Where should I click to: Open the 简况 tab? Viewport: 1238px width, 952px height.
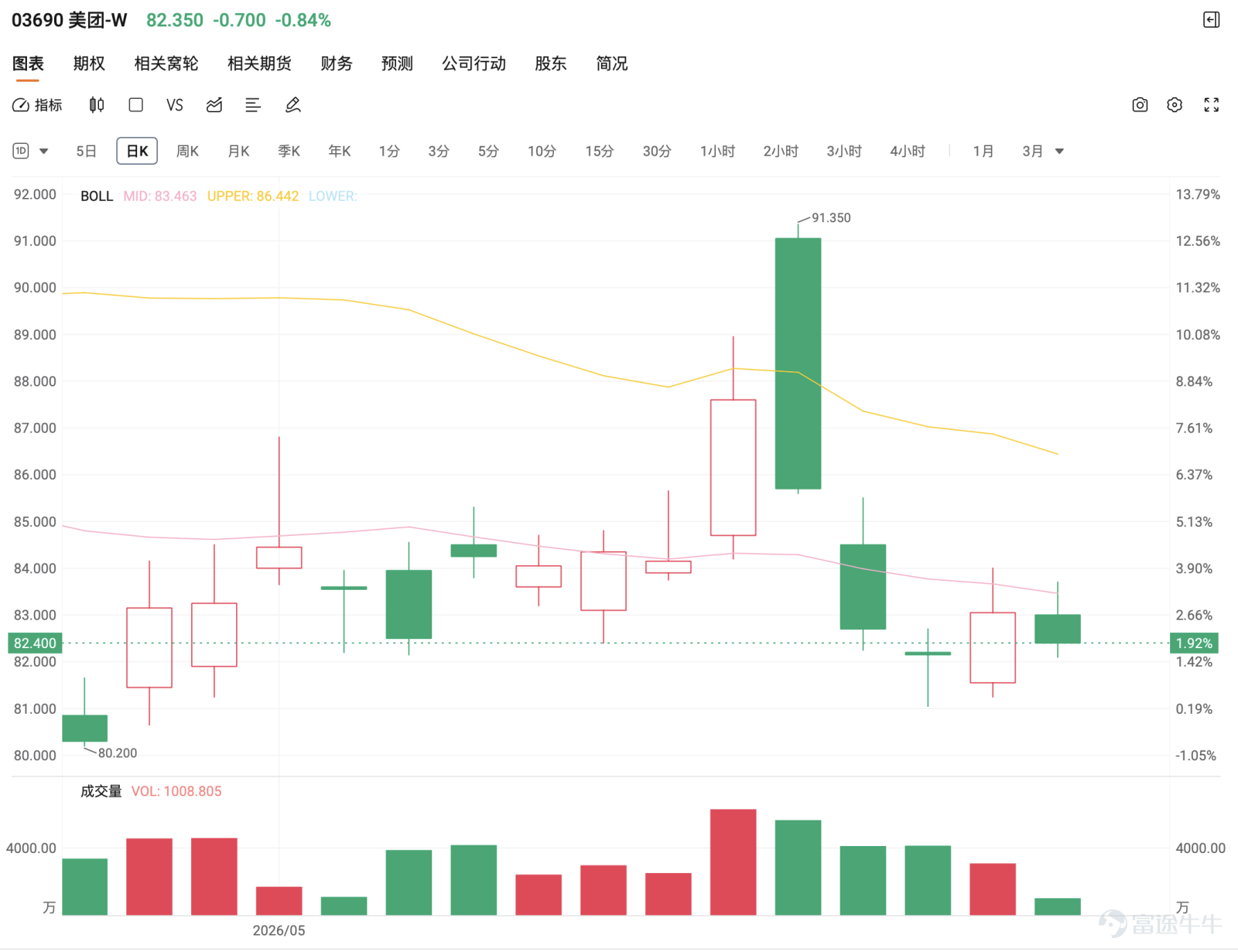[612, 63]
